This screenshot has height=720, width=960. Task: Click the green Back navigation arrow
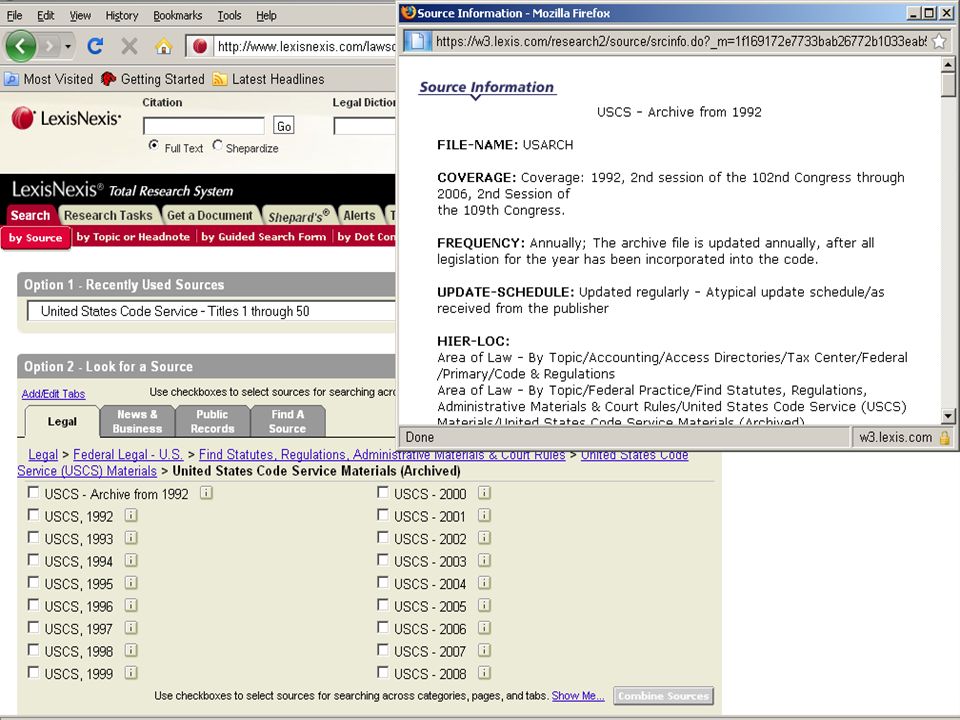[20, 46]
